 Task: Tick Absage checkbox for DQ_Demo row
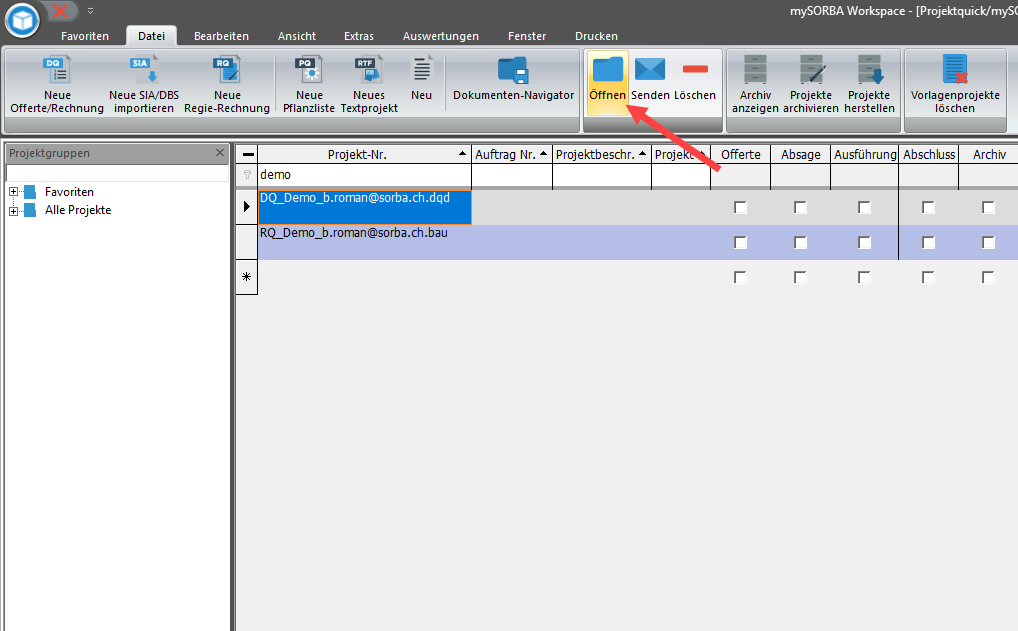click(x=801, y=207)
